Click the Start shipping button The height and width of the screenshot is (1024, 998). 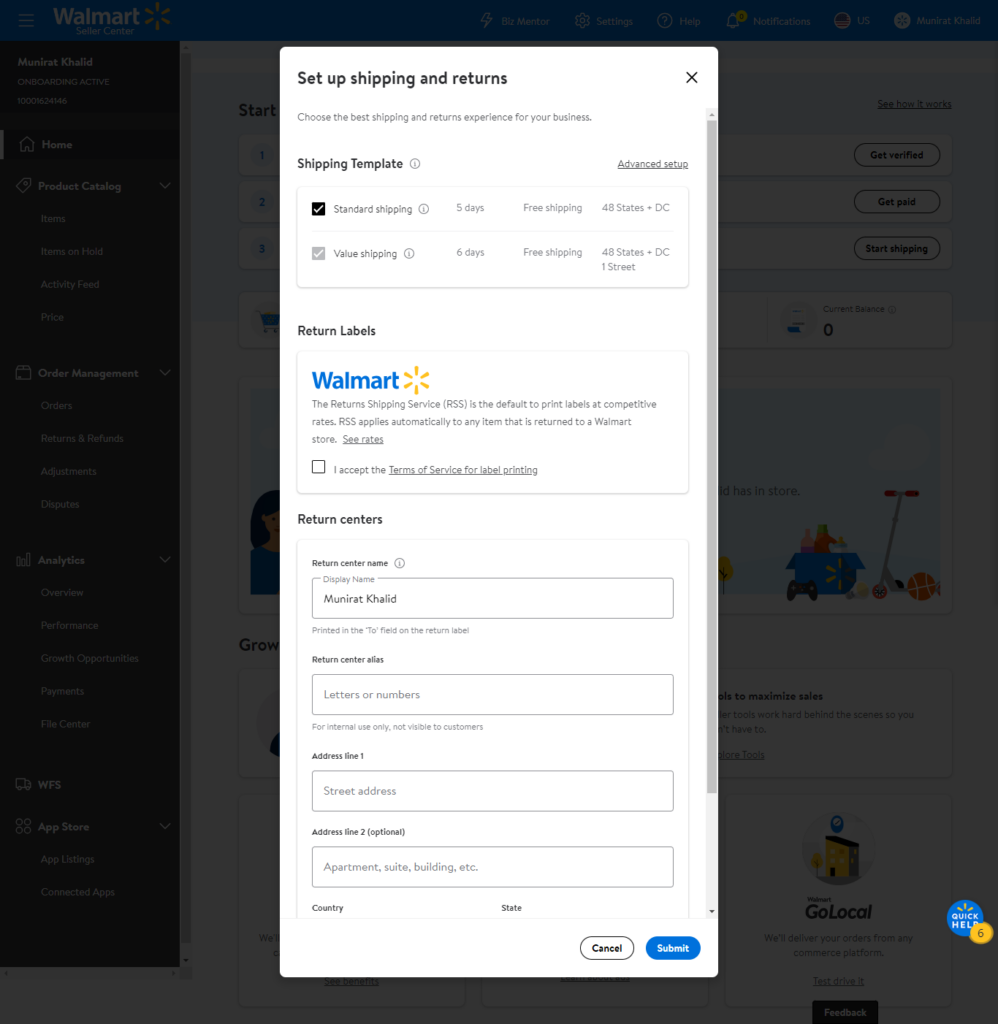tap(897, 248)
